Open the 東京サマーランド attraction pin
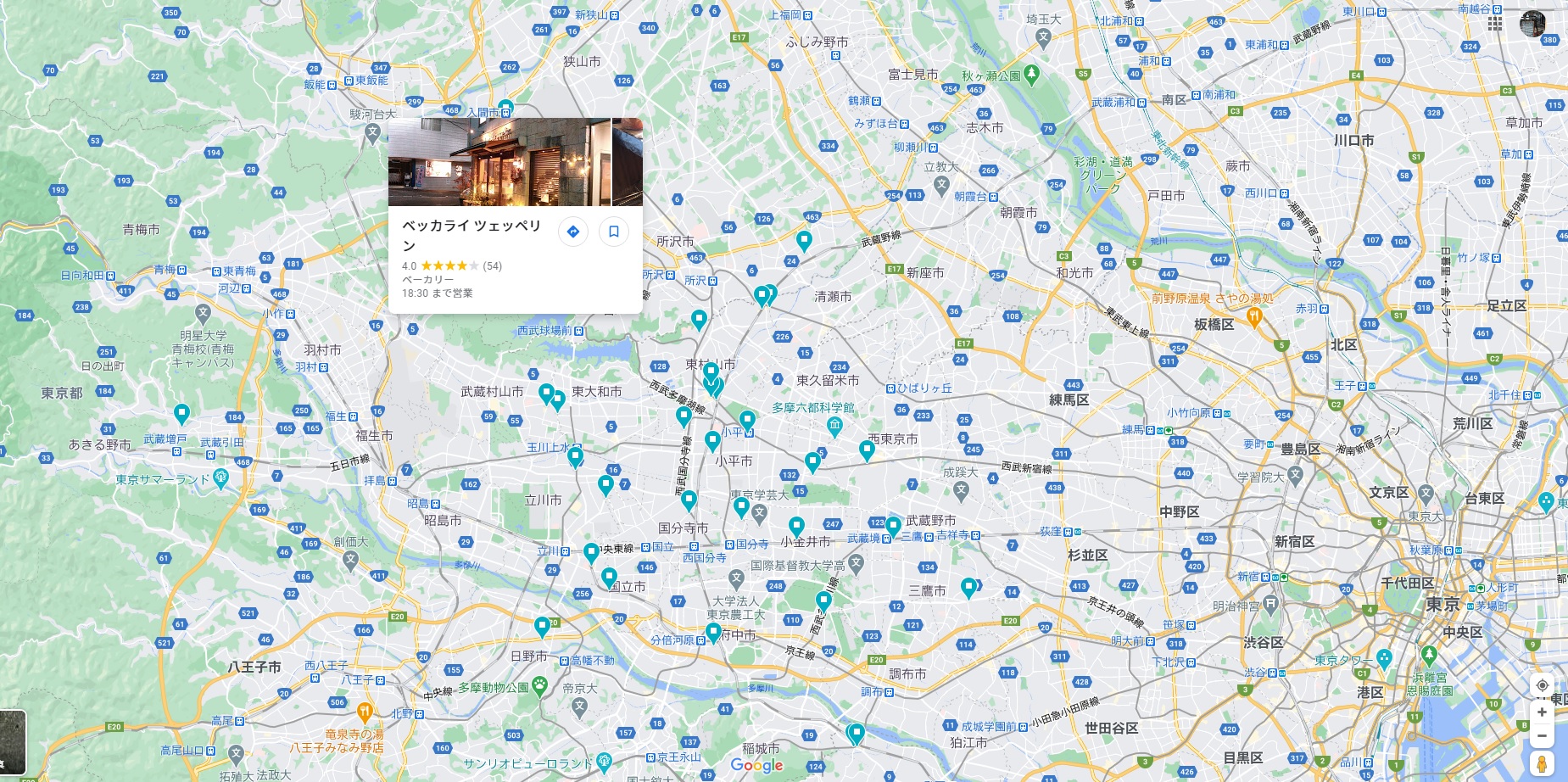 [220, 478]
